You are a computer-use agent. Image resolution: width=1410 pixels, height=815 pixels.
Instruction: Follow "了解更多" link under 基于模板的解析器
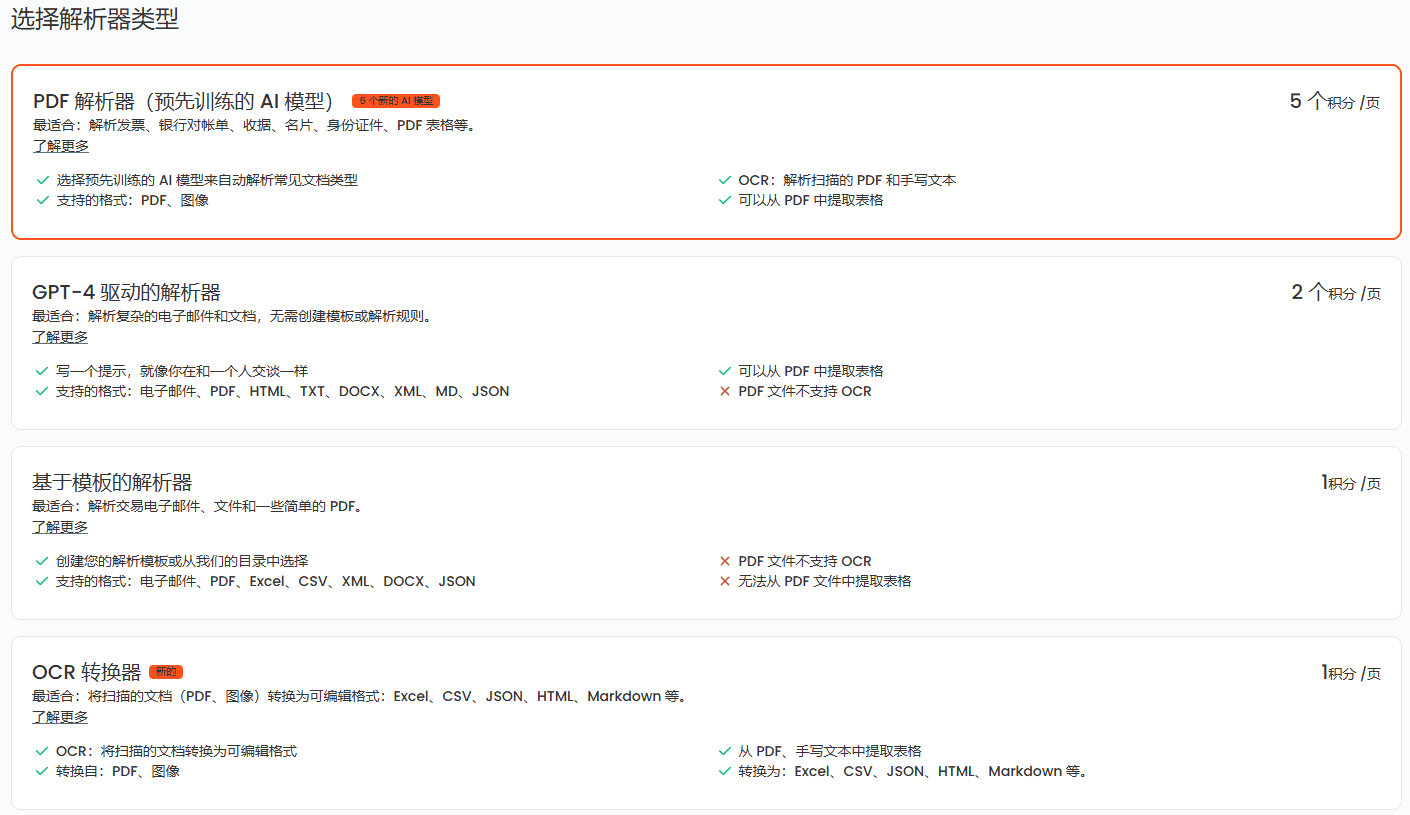(60, 527)
